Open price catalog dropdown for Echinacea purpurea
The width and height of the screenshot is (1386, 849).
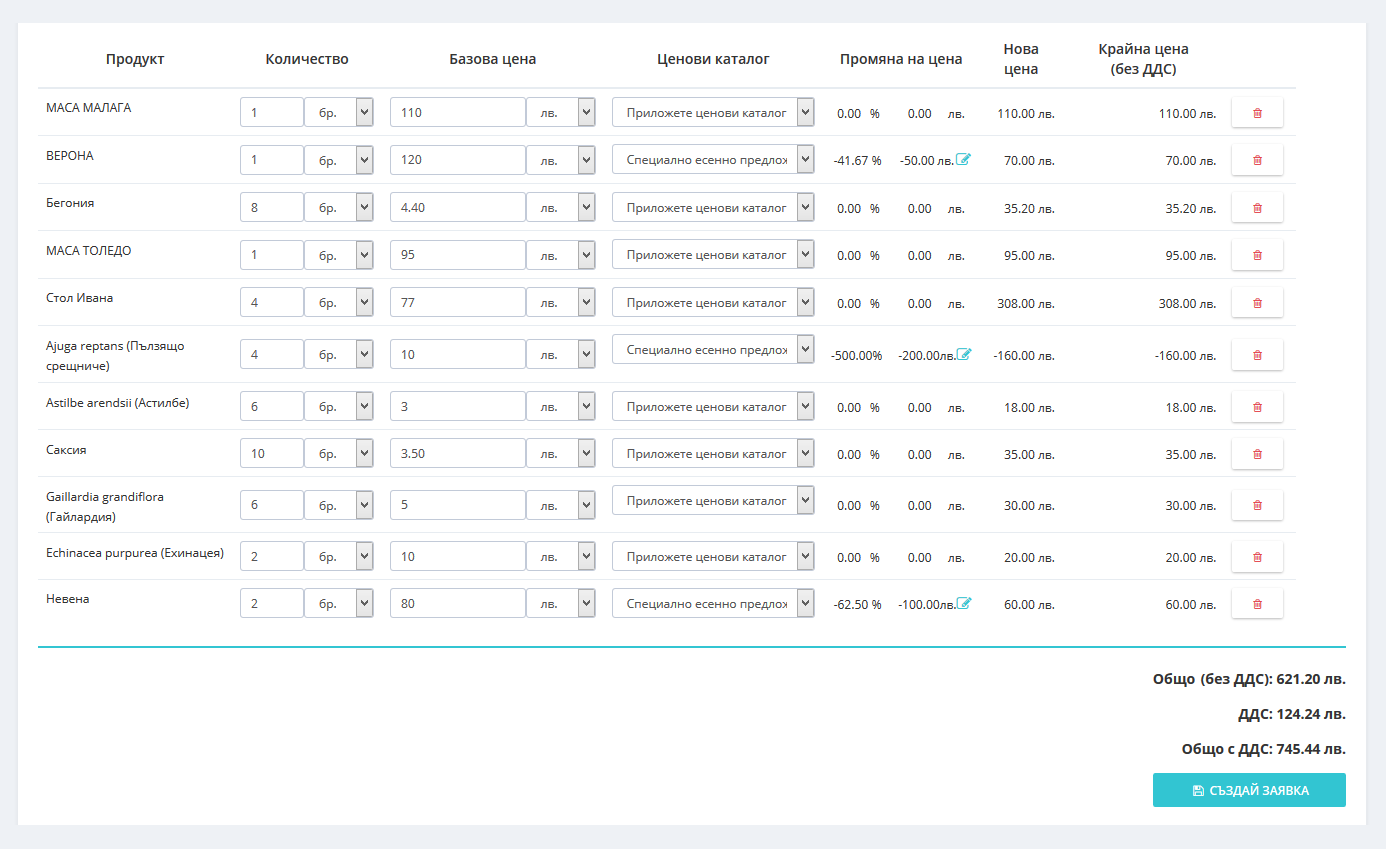tap(713, 556)
